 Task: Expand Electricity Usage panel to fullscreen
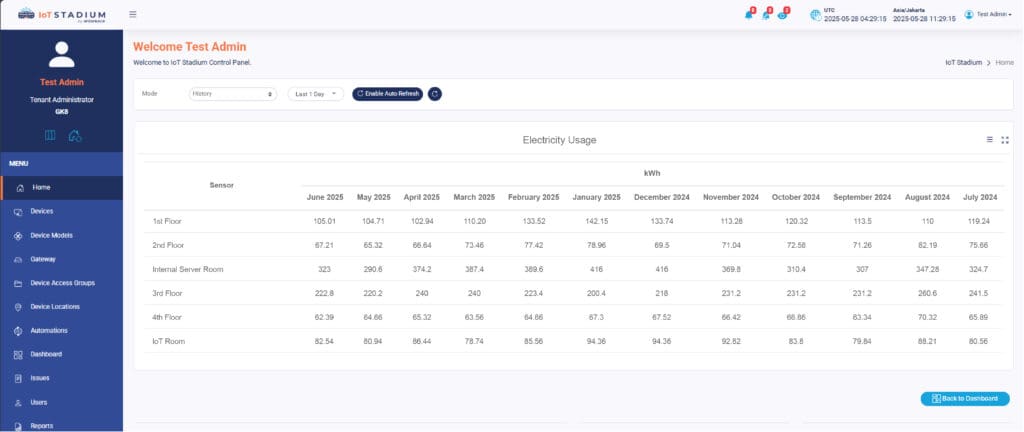pos(1004,140)
